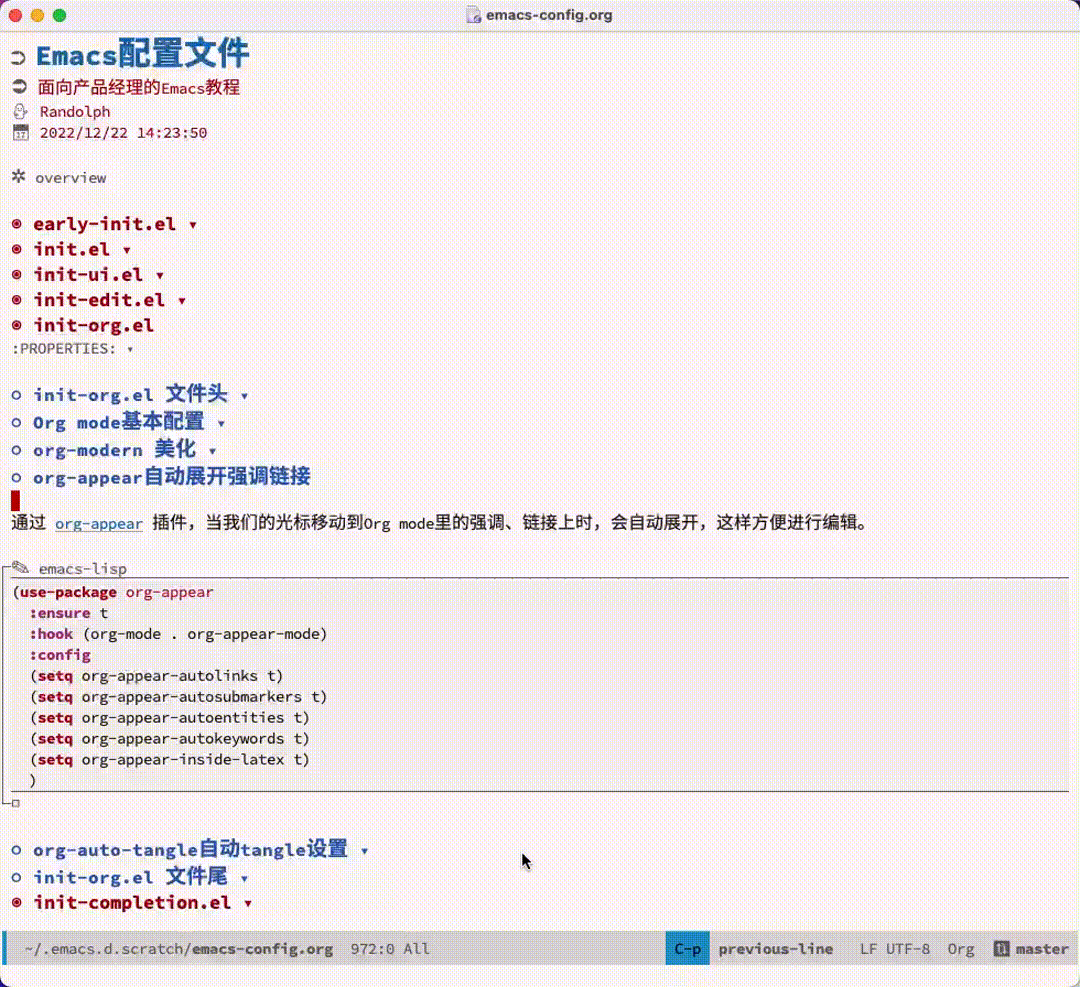Click the bullet icon of init-completion.el

pos(17,902)
